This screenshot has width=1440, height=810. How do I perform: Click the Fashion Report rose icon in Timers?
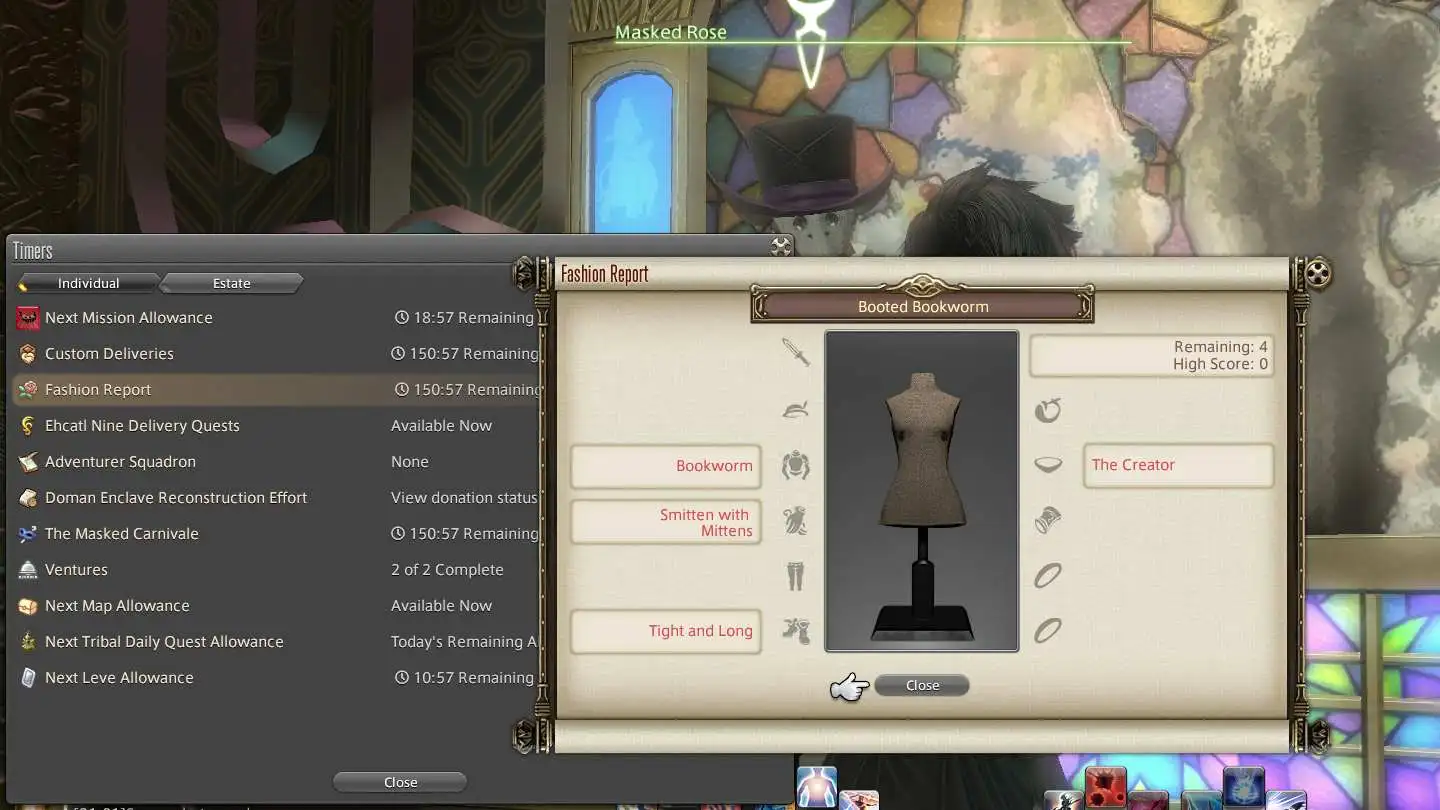tap(28, 390)
